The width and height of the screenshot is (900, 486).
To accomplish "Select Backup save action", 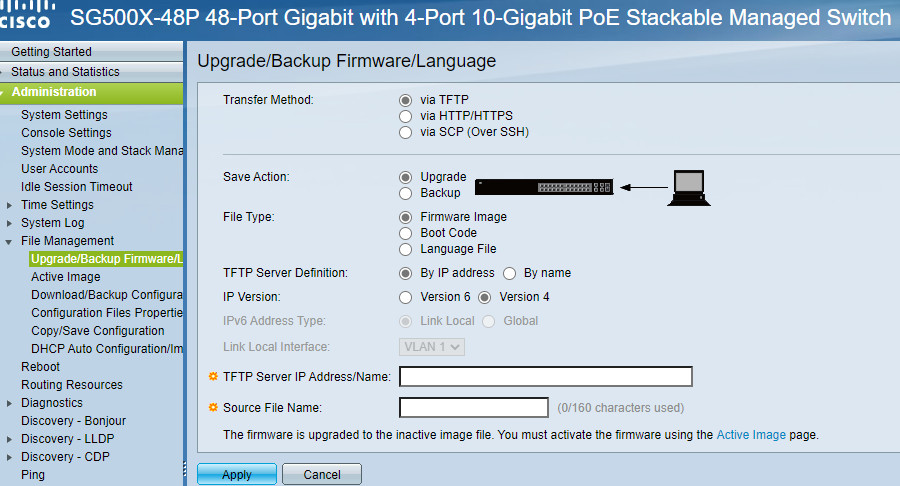I will [x=405, y=193].
